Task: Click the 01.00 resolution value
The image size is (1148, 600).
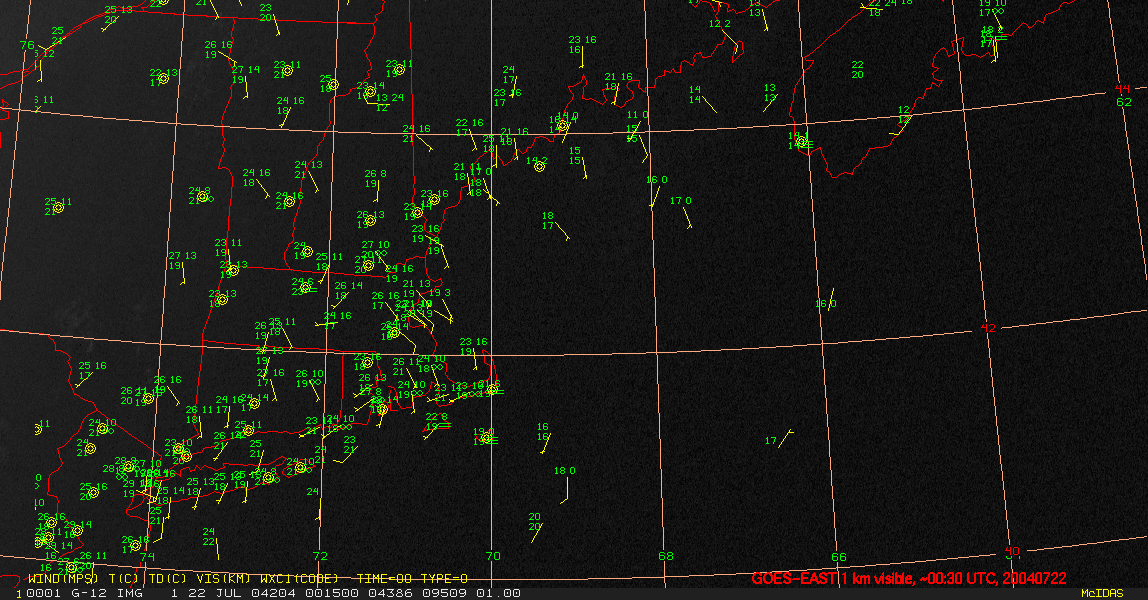Action: click(499, 593)
